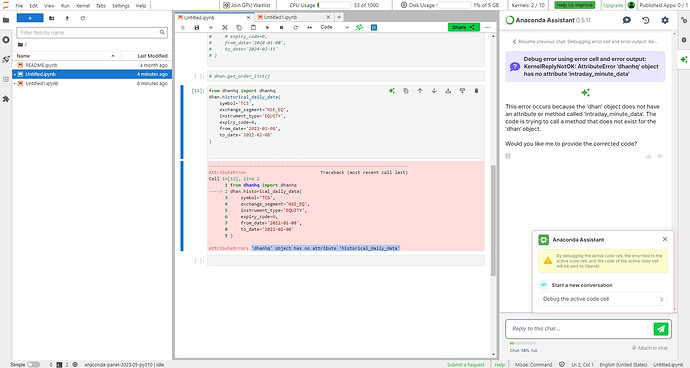Move the active cell down
The height and width of the screenshot is (368, 690).
pyautogui.click(x=434, y=91)
